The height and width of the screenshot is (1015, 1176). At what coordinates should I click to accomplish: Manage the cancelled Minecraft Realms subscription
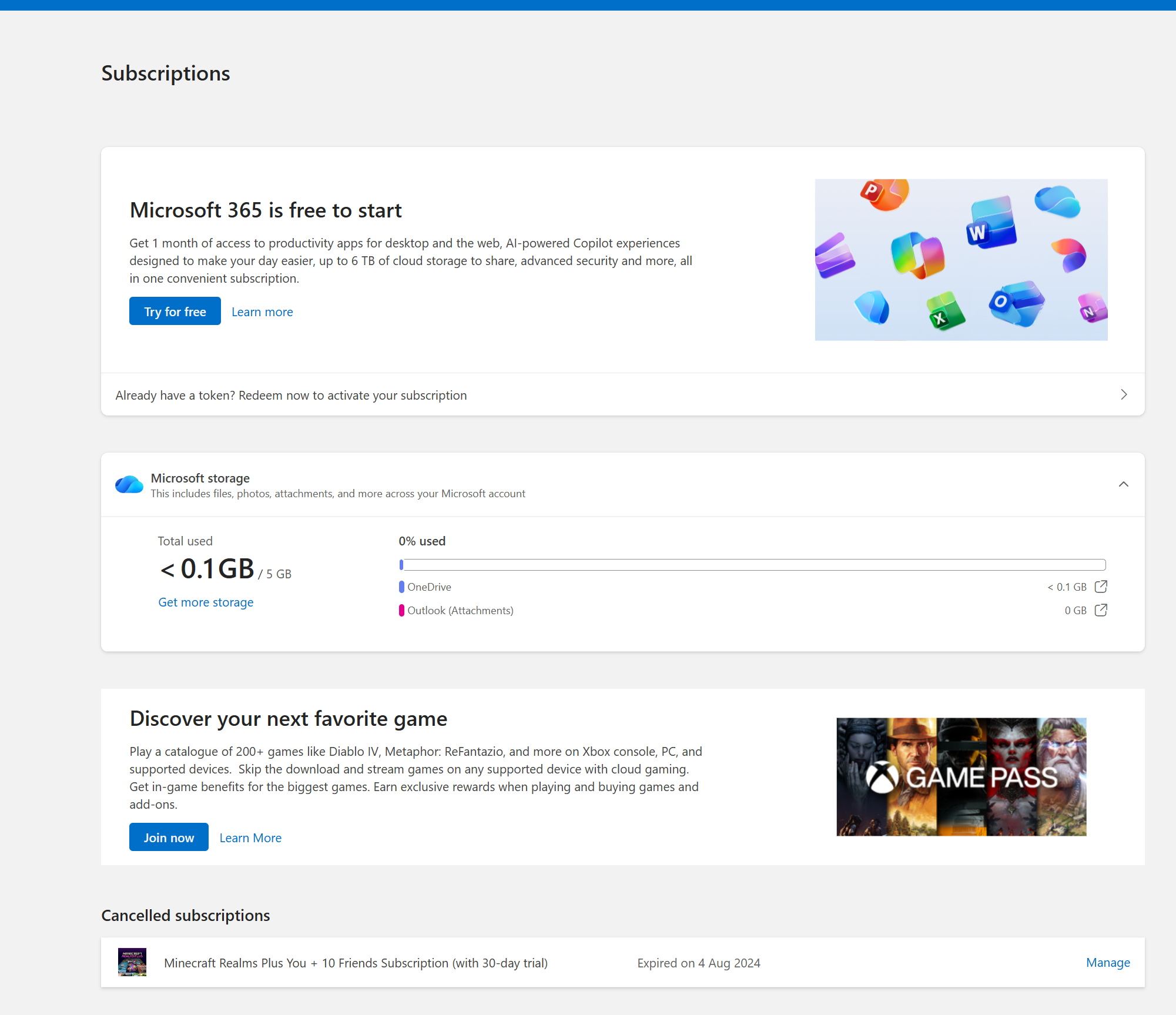coord(1107,962)
